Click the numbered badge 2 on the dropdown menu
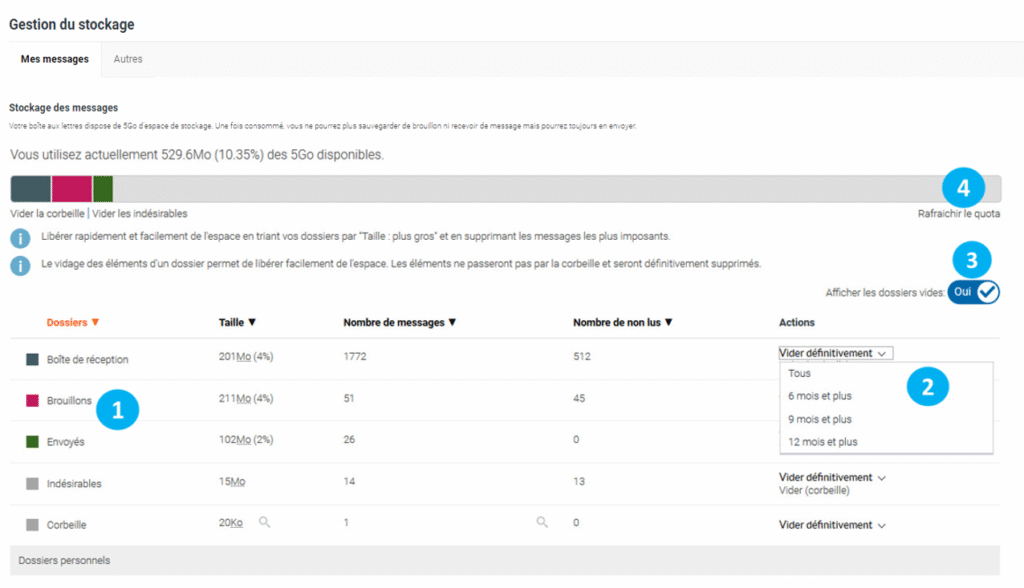Screen dimensions: 1024x588 pos(928,385)
